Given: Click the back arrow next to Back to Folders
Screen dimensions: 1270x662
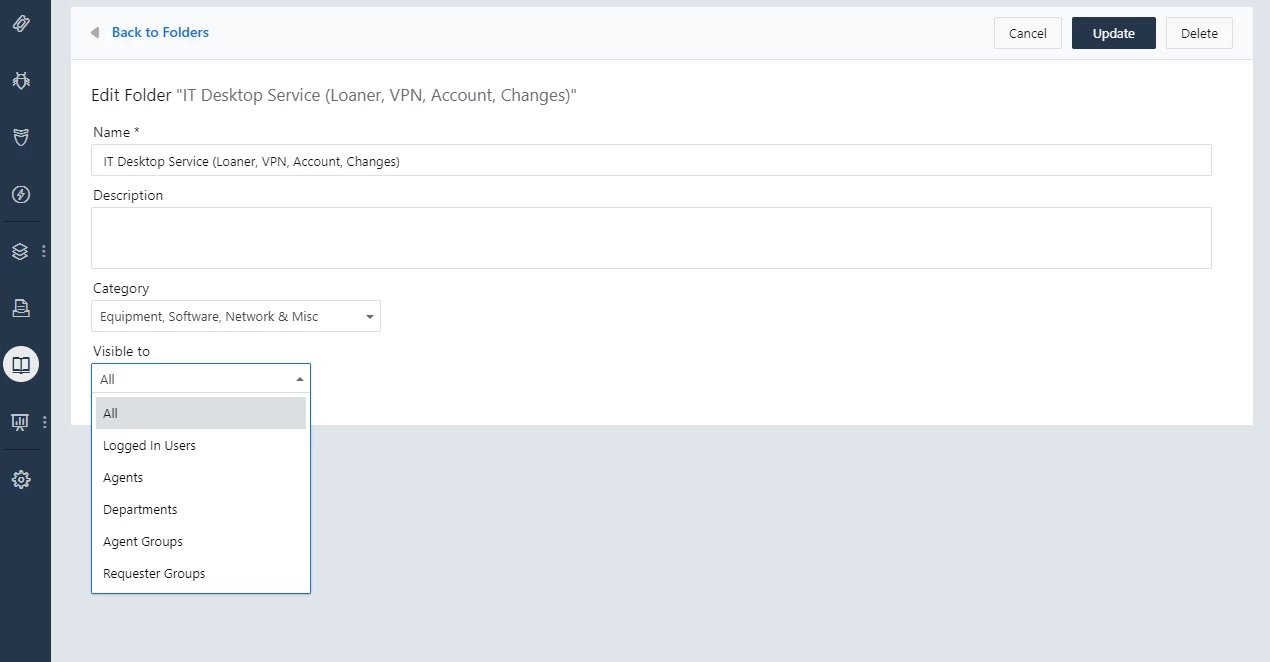Looking at the screenshot, I should coord(95,33).
